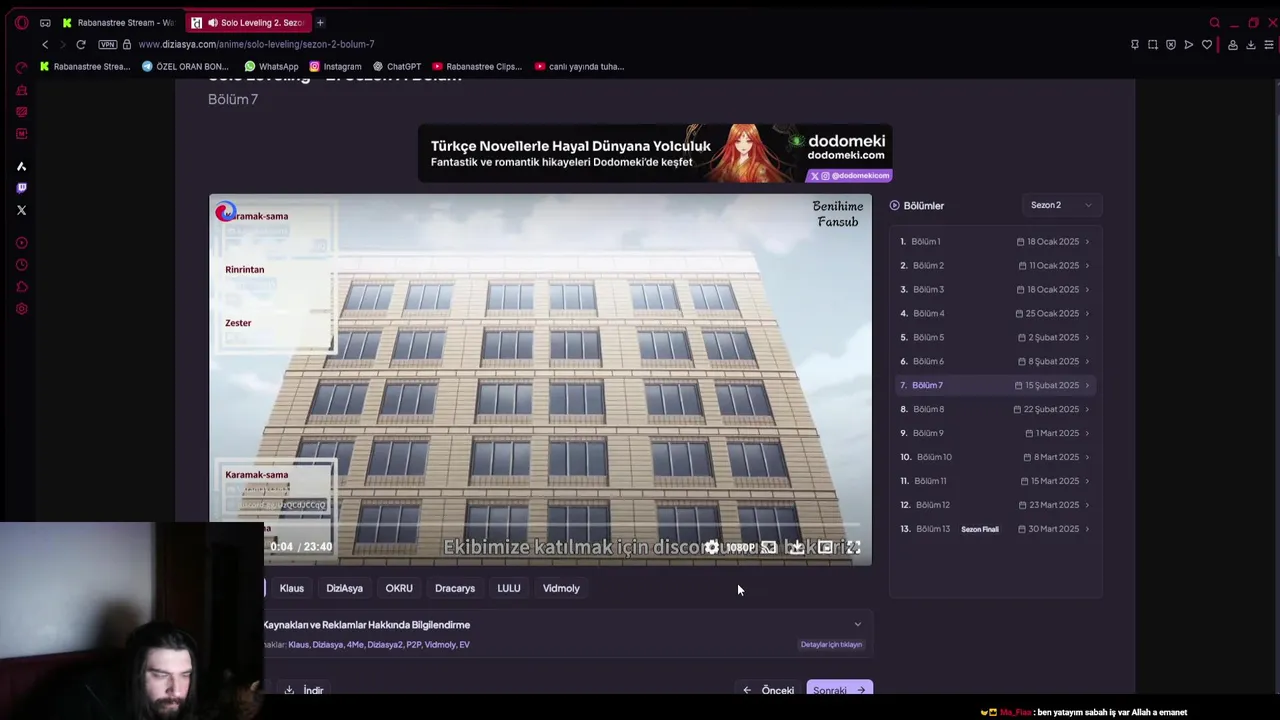Viewport: 1280px width, 720px height.
Task: Select the current Bölüm 7 row
Action: click(x=994, y=385)
